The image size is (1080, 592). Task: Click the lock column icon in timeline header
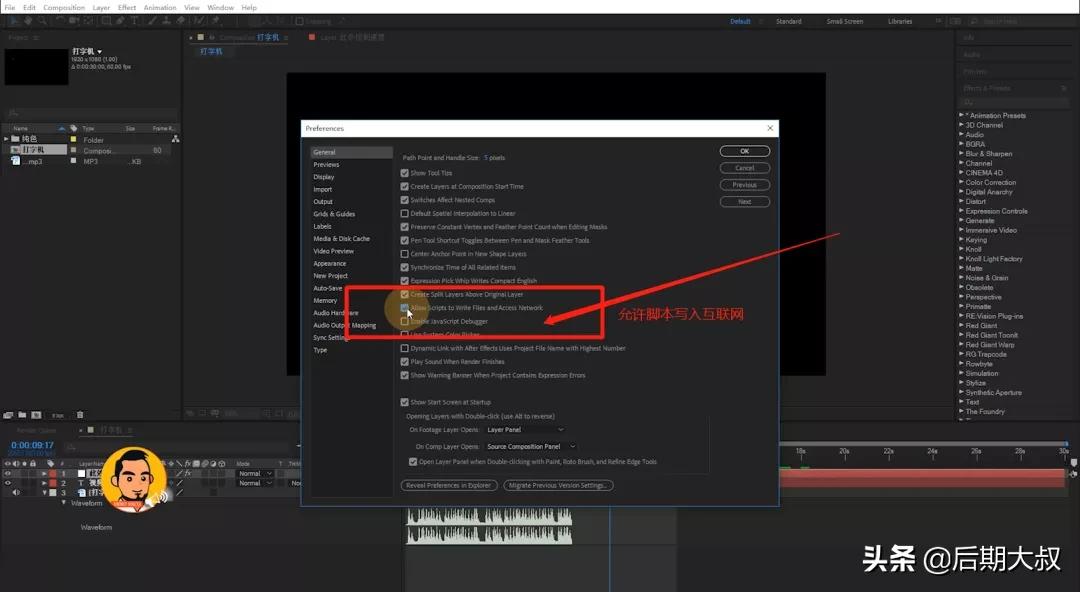coord(32,464)
